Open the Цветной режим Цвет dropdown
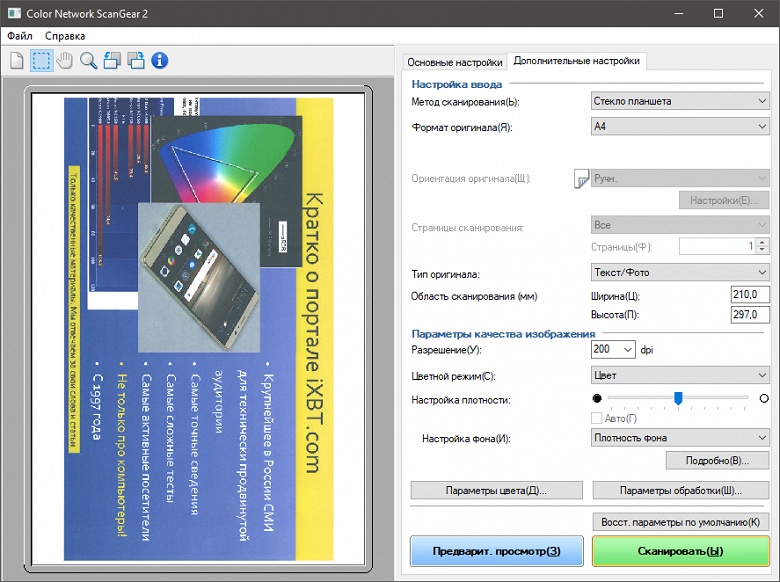This screenshot has width=780, height=582. coord(680,375)
